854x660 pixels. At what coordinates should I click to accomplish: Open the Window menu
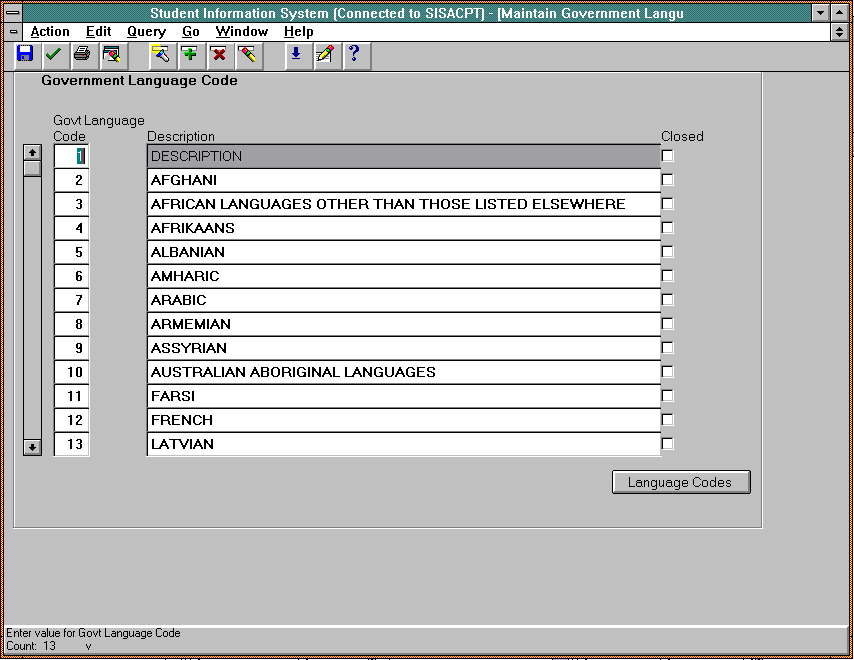pos(241,32)
